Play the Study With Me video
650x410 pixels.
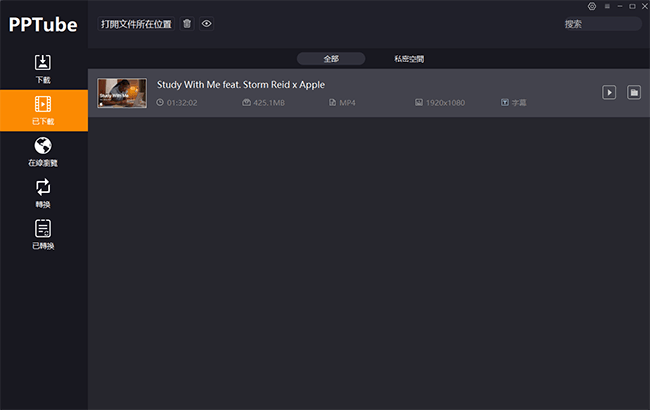pyautogui.click(x=609, y=92)
